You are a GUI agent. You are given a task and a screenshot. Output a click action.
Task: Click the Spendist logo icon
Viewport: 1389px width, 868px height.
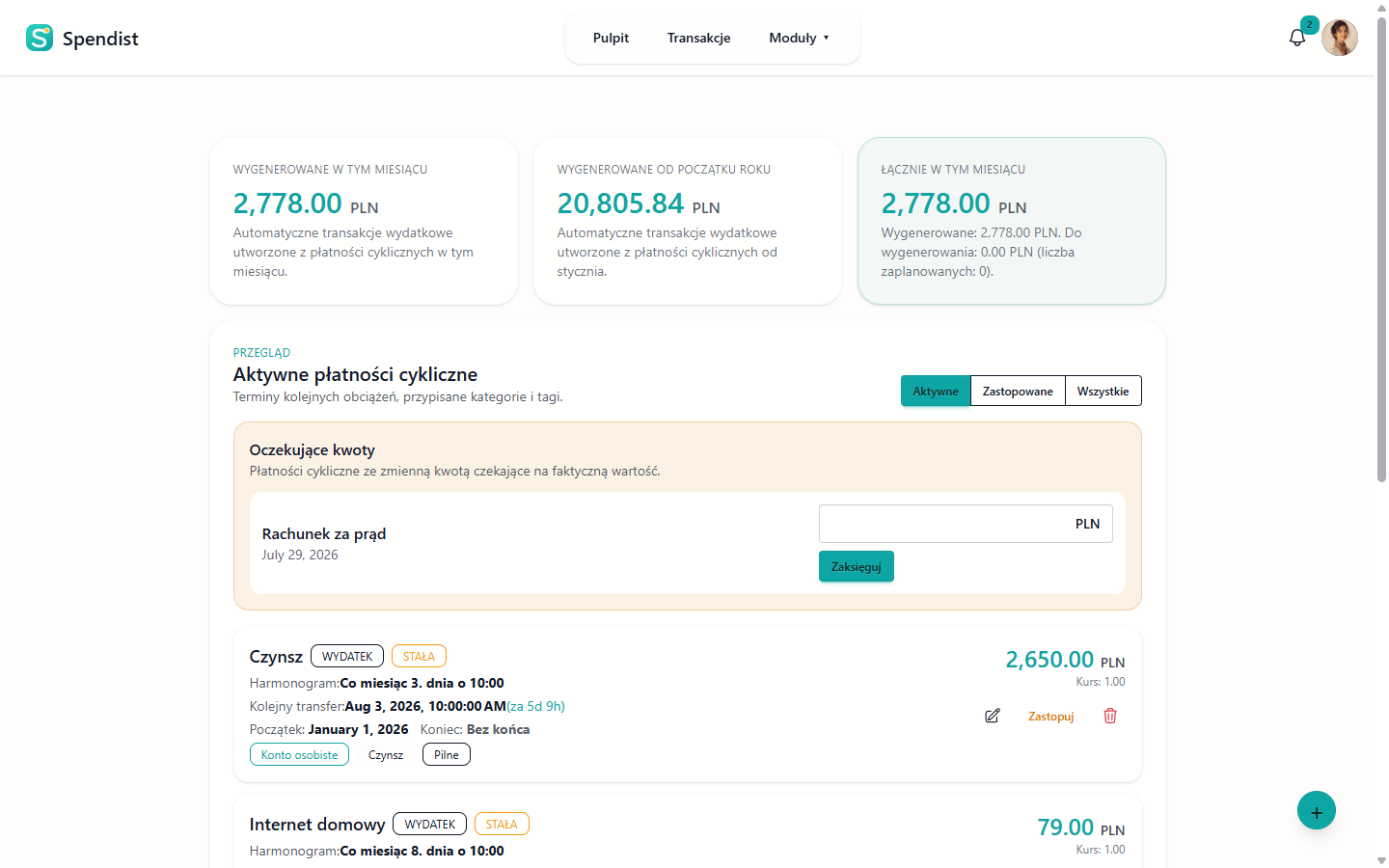(40, 38)
